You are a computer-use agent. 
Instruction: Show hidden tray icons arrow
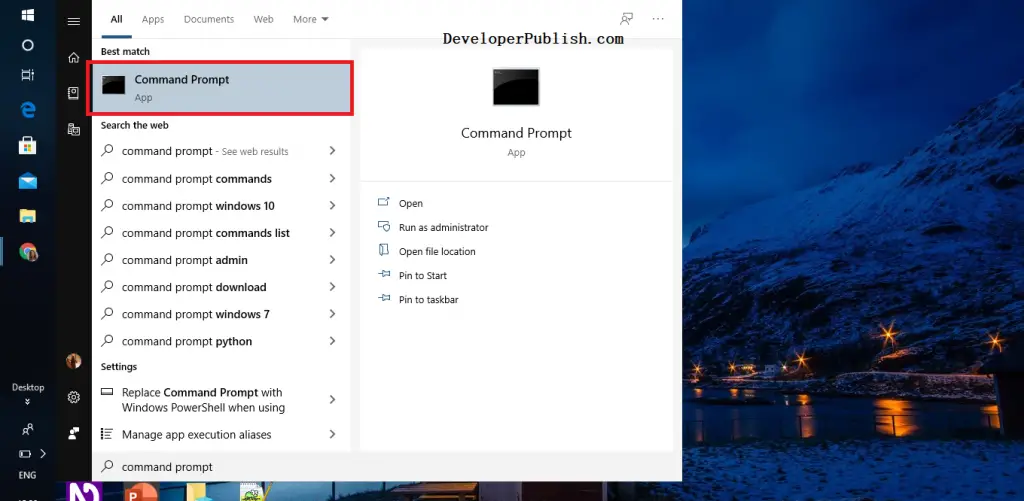[x=43, y=453]
